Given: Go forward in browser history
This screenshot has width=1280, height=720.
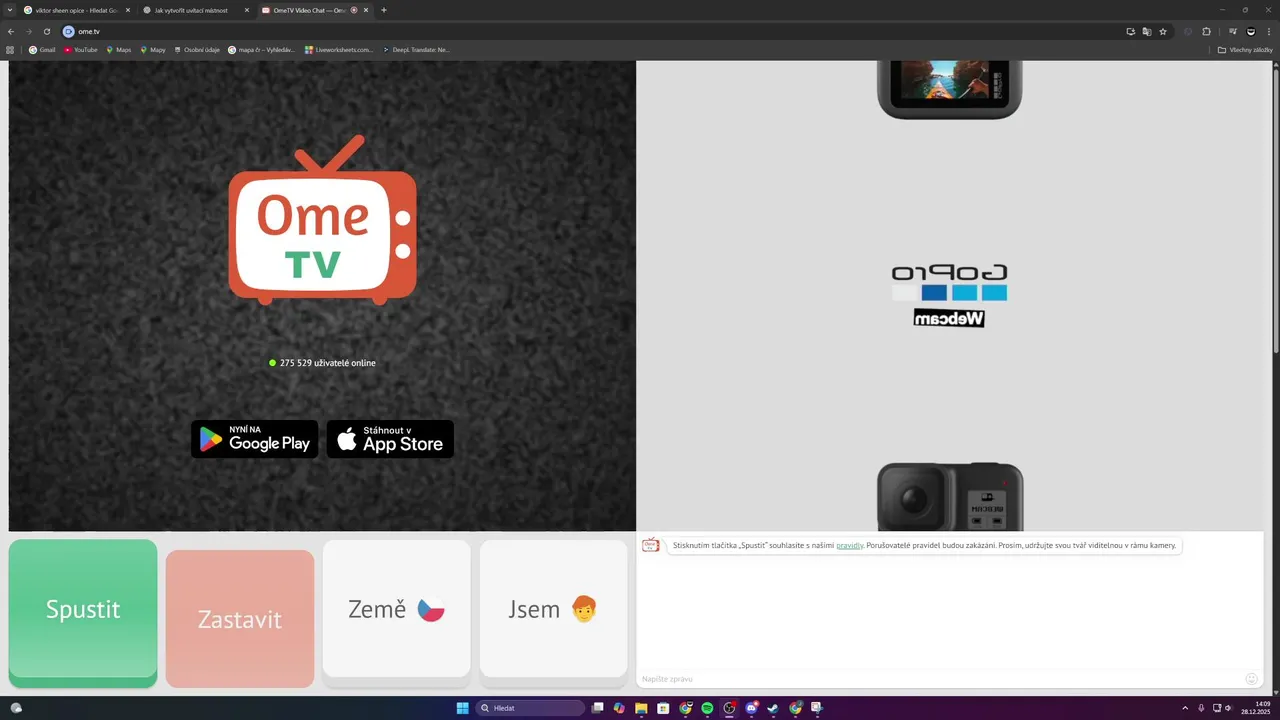Looking at the screenshot, I should click(29, 31).
